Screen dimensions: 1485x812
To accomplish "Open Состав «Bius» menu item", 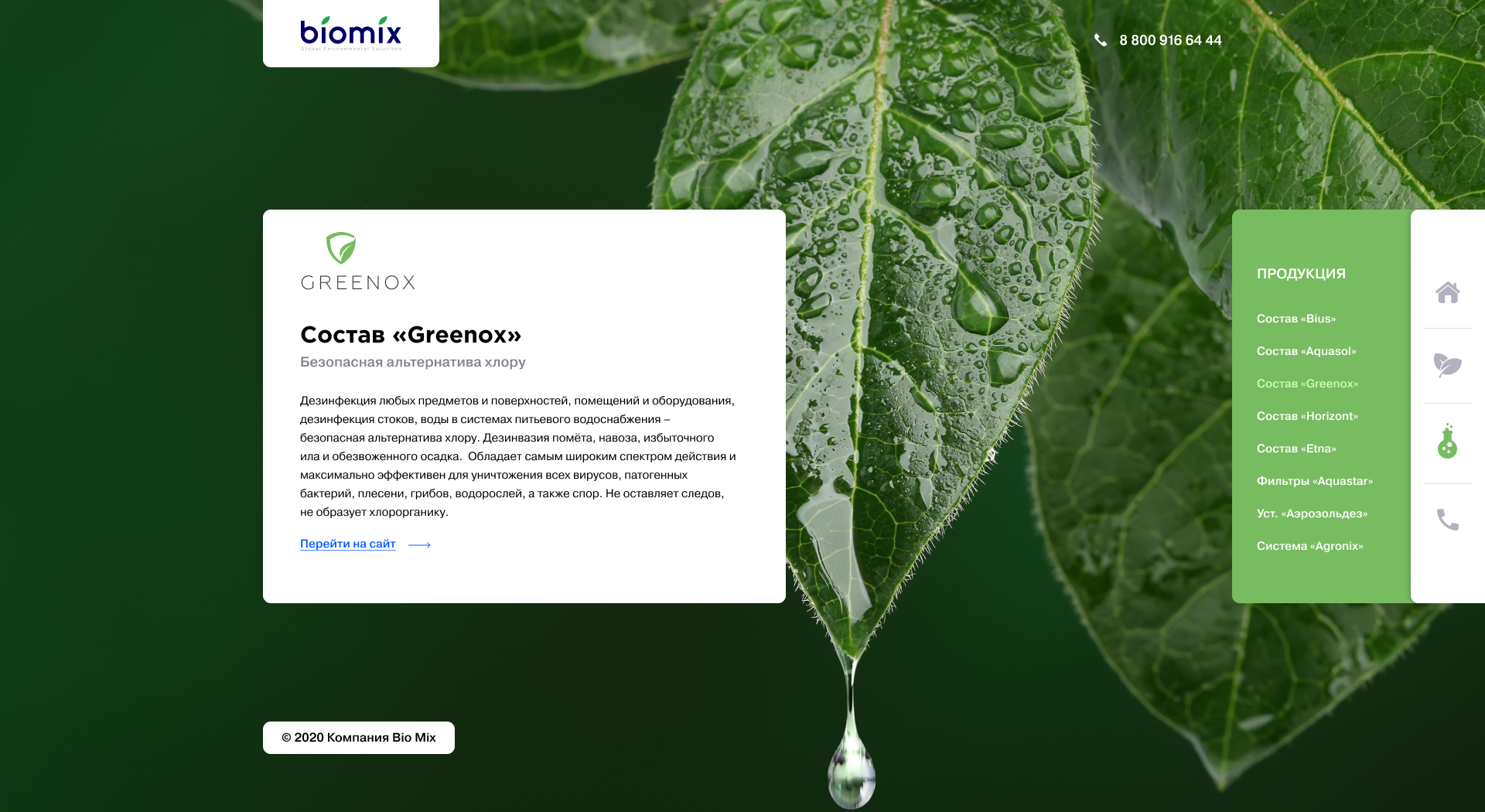I will coord(1296,319).
